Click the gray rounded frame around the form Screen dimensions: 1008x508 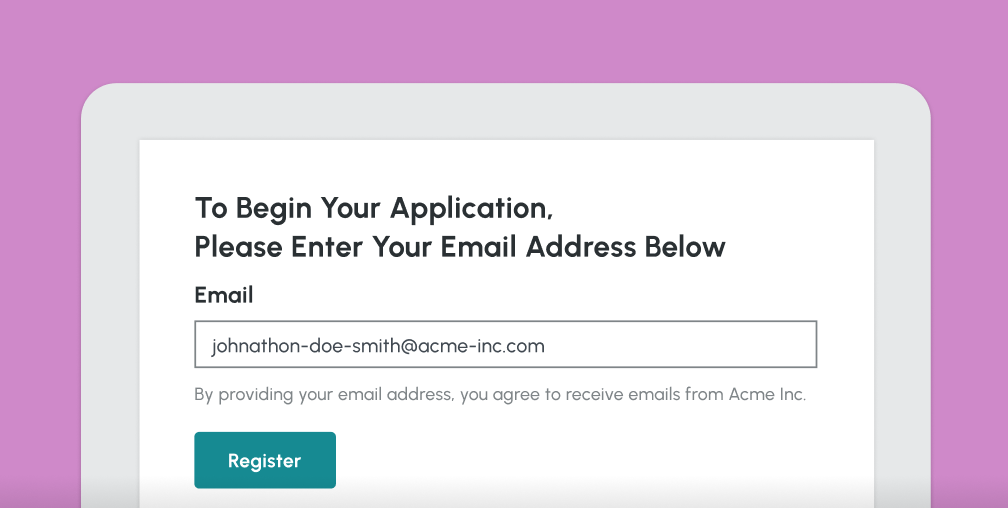coord(110,300)
